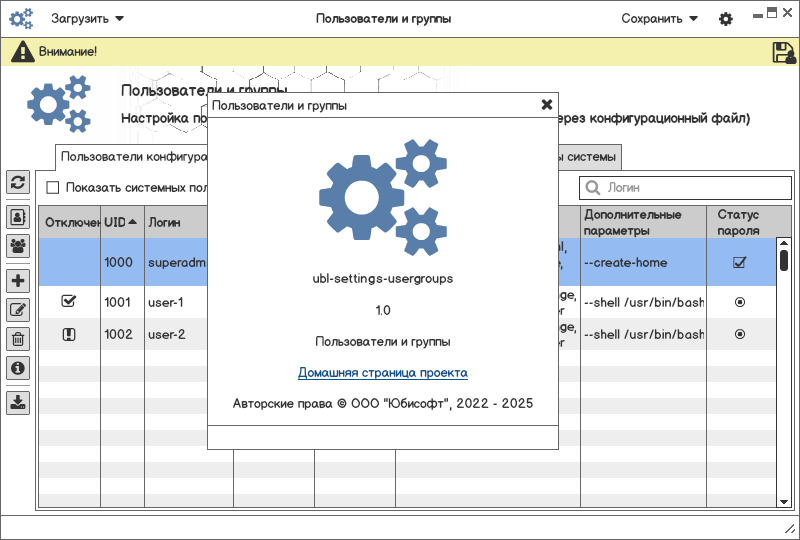Click the large gears logo in dialog
Viewport: 800px width, 540px height.
coord(383,197)
